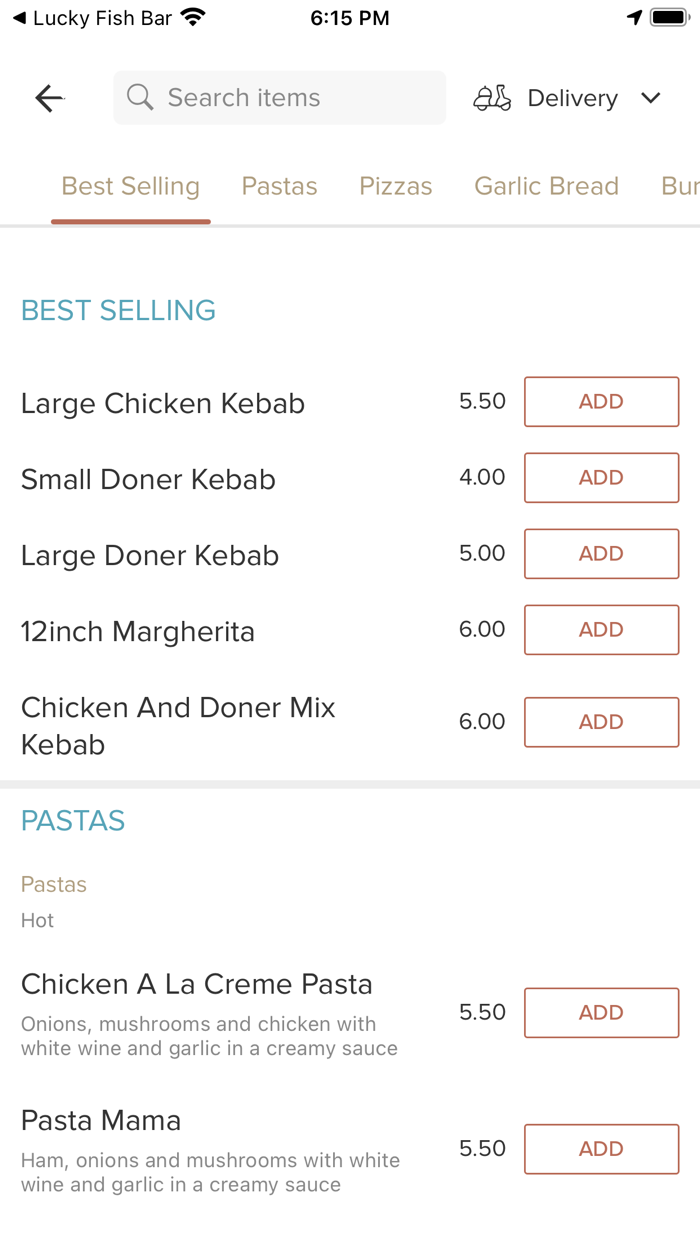Tap the clock showing 6:15 PM

tap(349, 17)
